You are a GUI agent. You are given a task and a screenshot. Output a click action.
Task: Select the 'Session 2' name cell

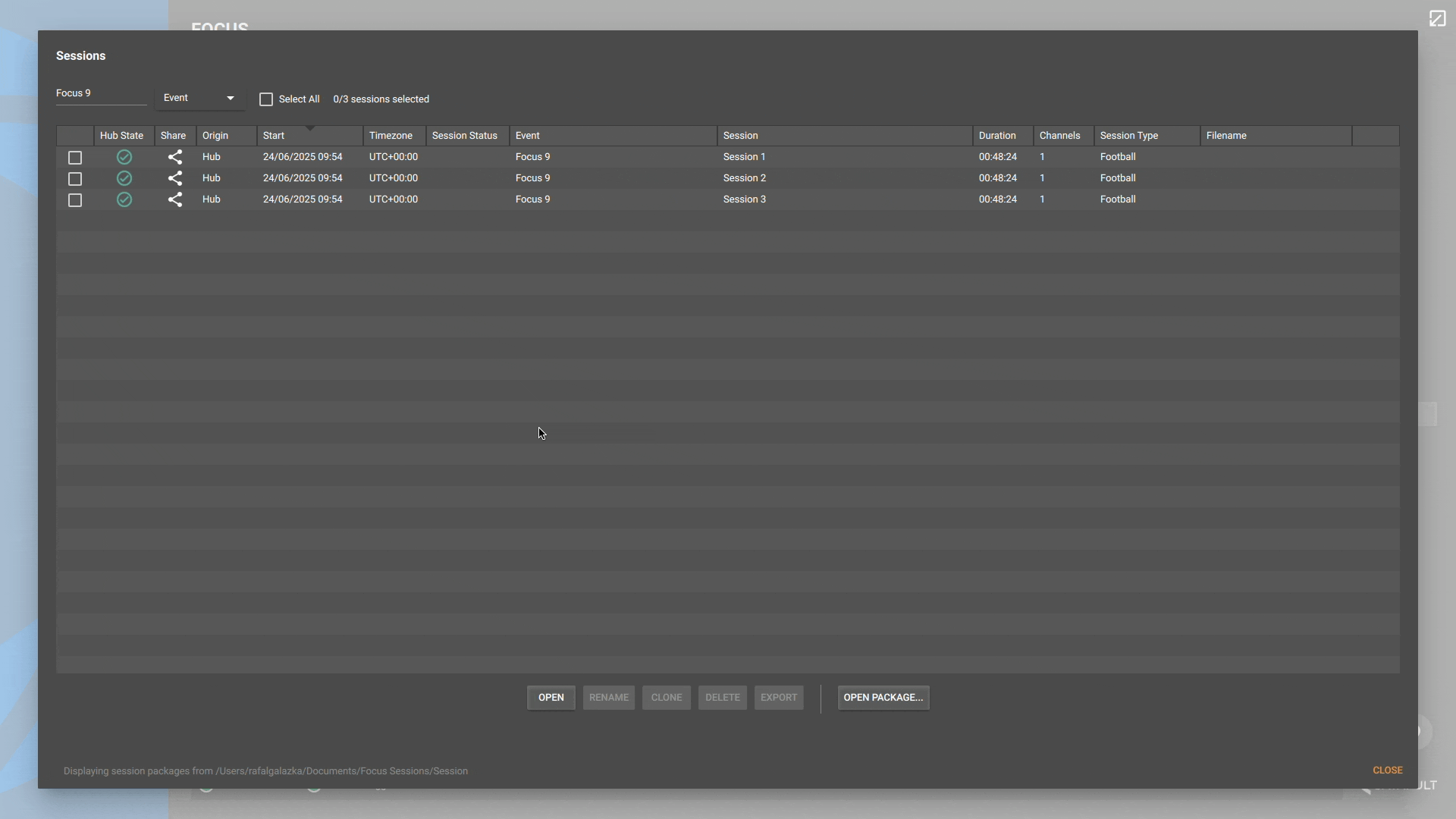(745, 178)
